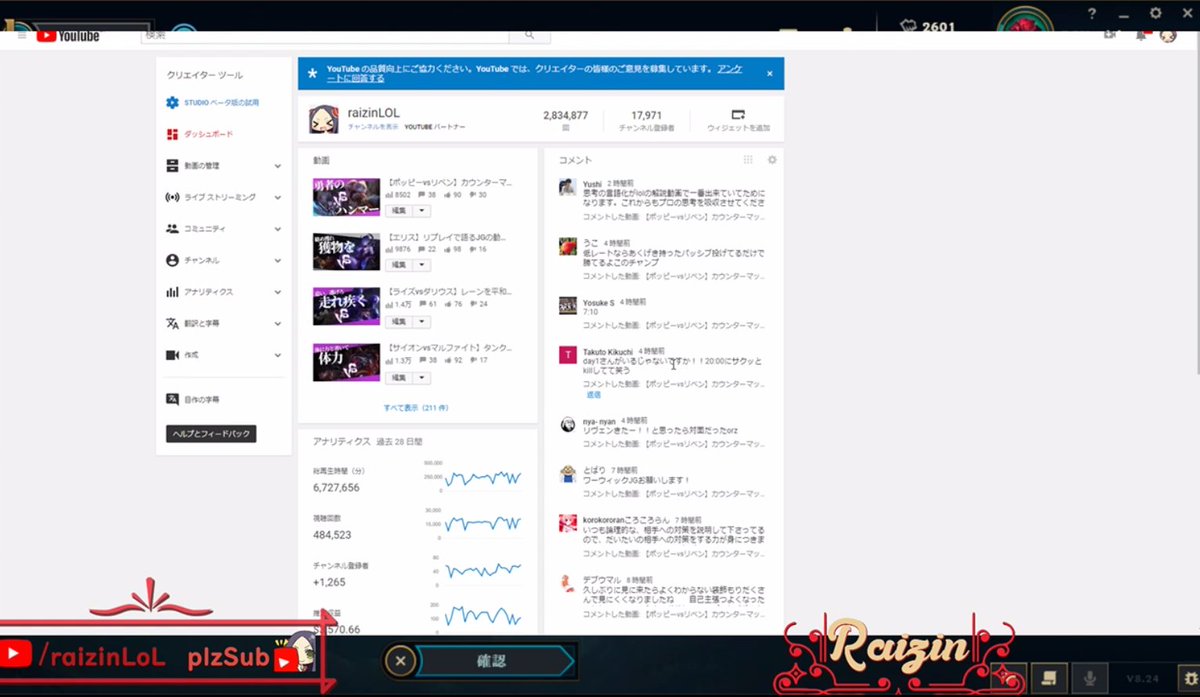Open the YouTube account avatar menu
The image size is (1200, 697).
1167,36
